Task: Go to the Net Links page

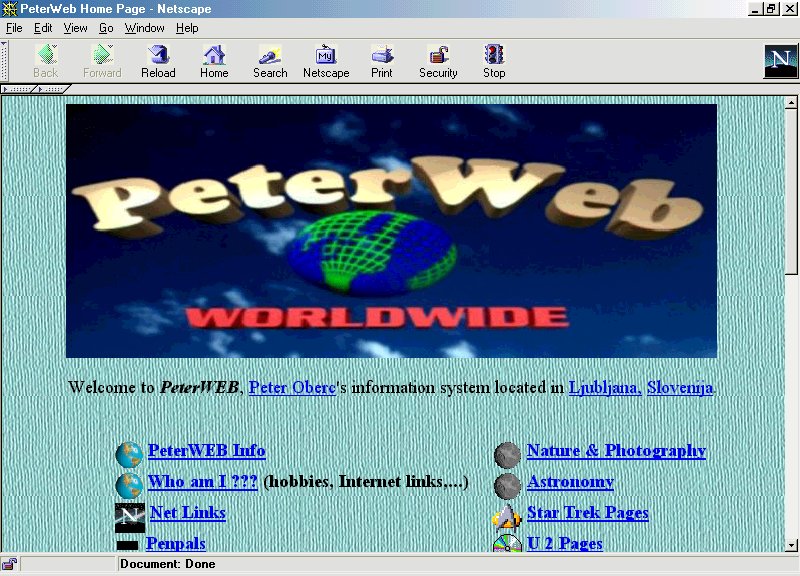Action: [188, 513]
